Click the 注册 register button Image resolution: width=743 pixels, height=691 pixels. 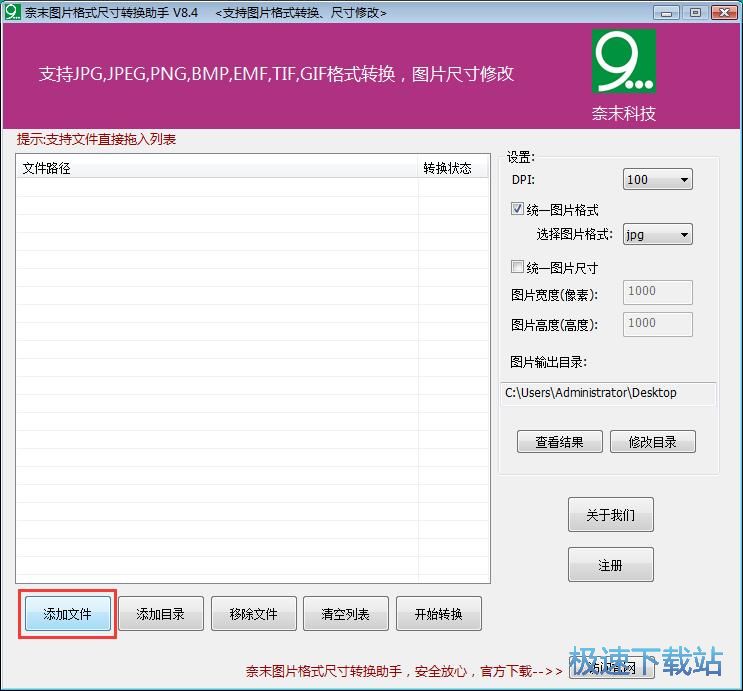[x=610, y=565]
